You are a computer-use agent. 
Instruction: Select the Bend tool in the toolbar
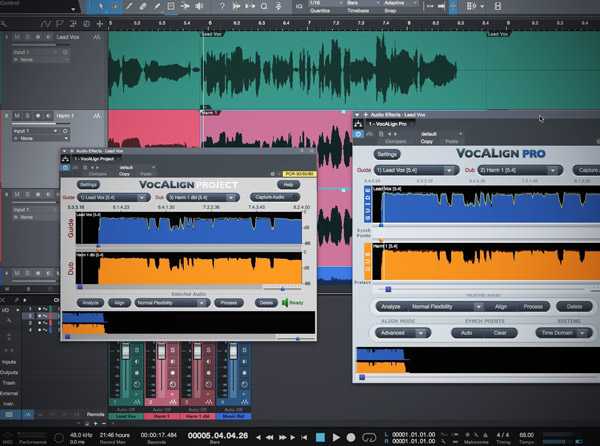(x=185, y=6)
